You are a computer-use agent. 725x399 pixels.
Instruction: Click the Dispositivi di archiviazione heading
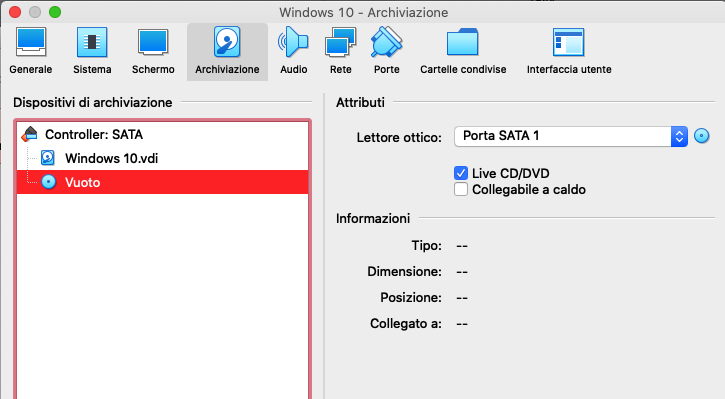click(92, 103)
